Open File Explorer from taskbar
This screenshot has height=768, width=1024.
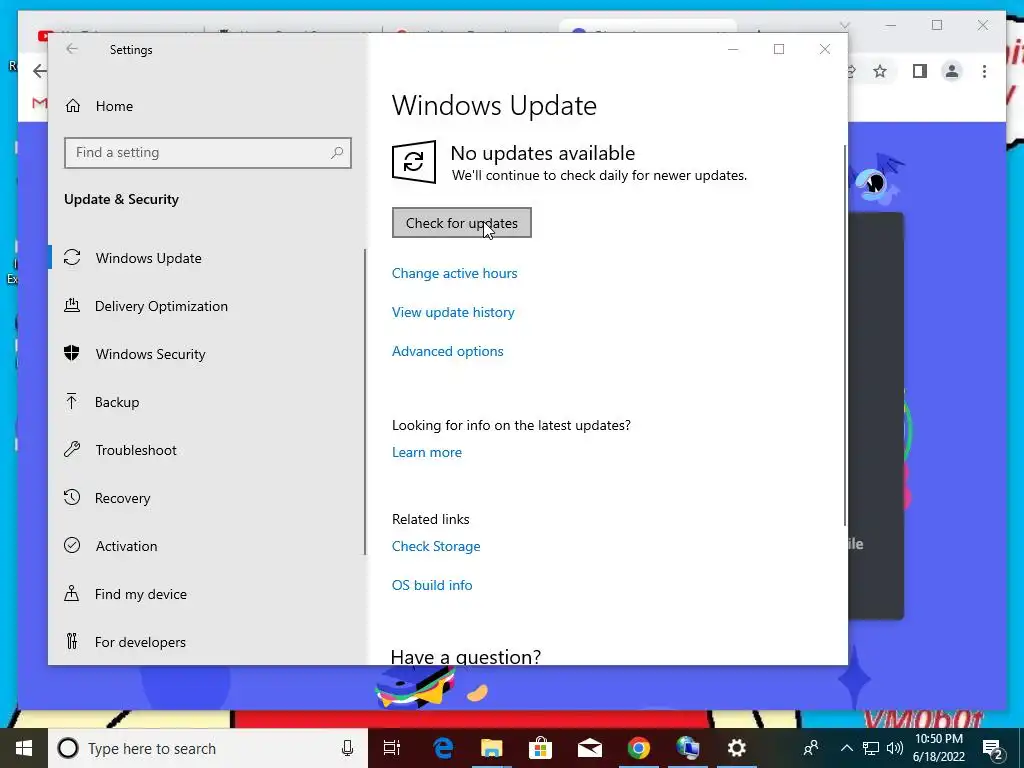[x=492, y=748]
